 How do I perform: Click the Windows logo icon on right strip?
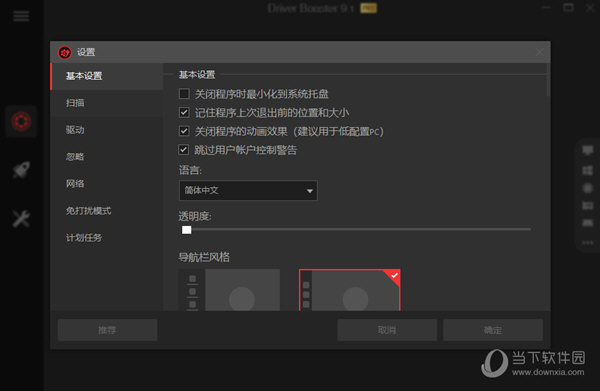587,170
